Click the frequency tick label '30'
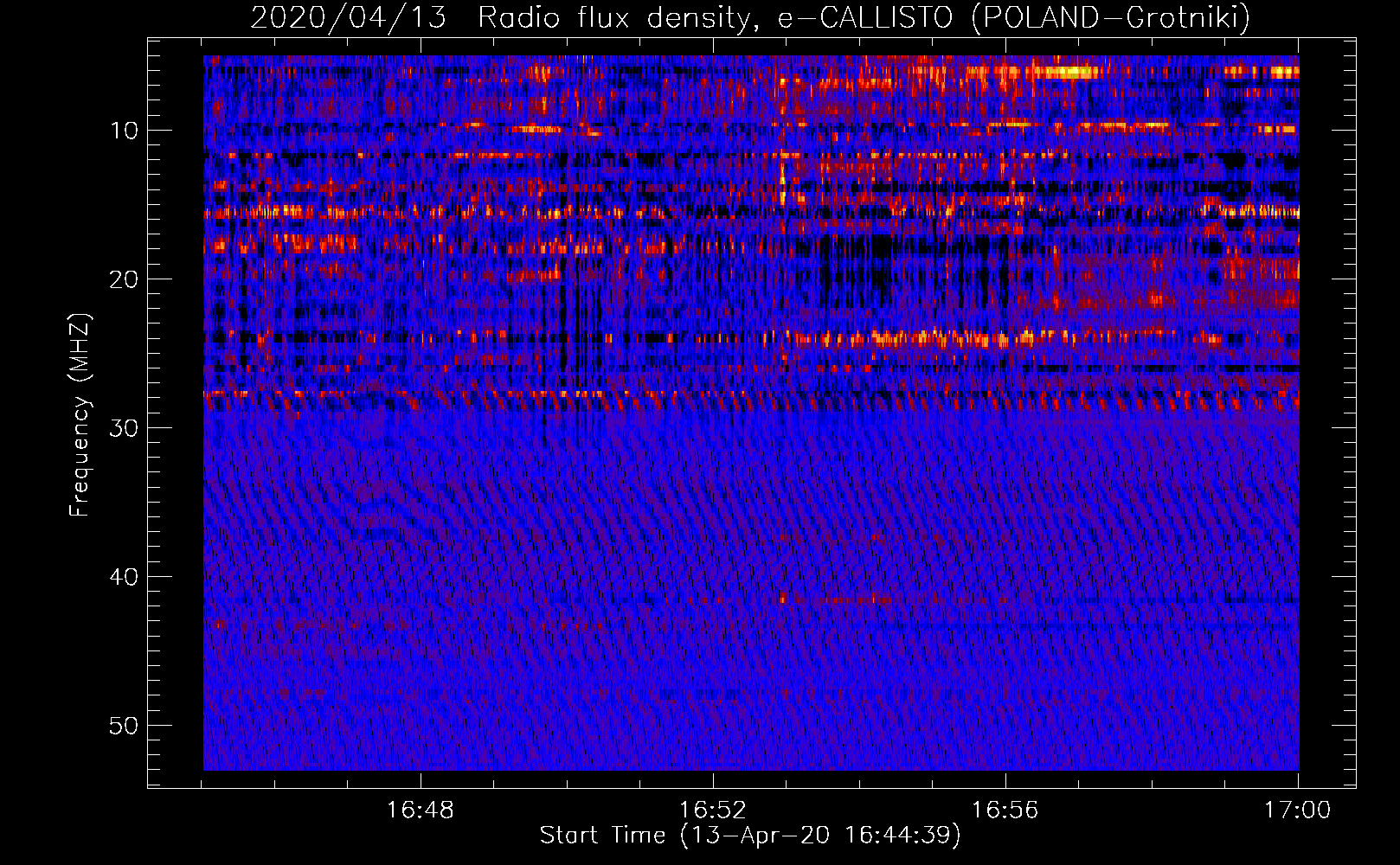Screen dimensions: 1400x865 124,428
